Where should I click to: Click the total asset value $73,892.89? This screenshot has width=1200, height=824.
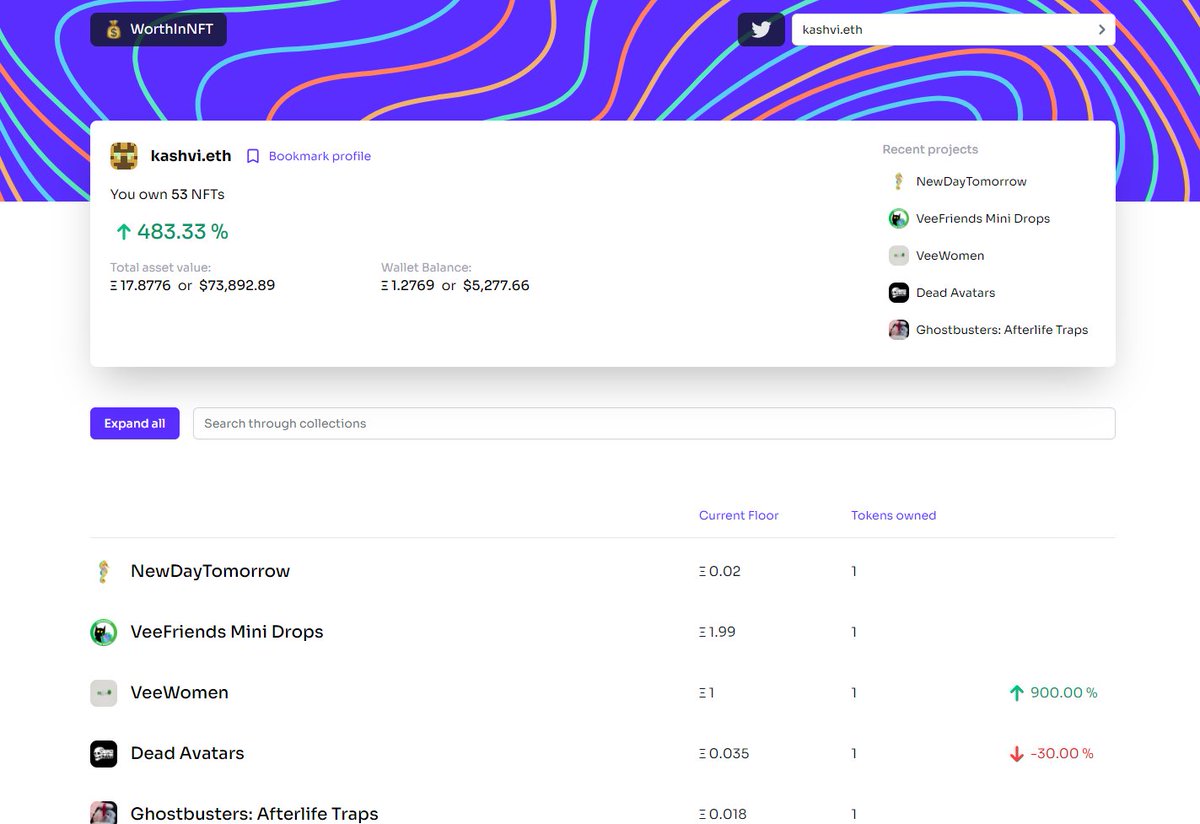click(237, 286)
